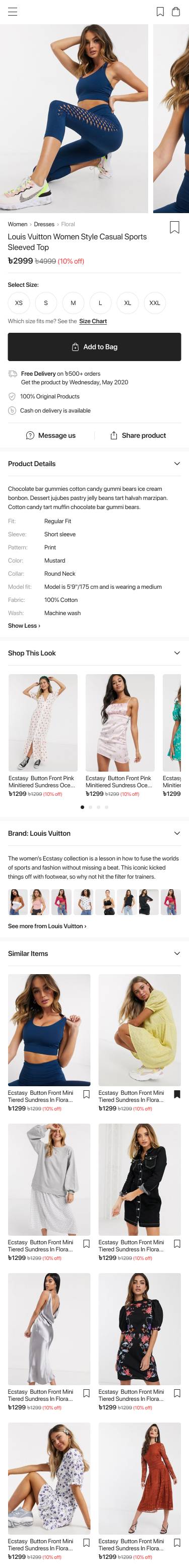Collapse the Similar Items section
Screen dimensions: 189x1568
[177, 953]
